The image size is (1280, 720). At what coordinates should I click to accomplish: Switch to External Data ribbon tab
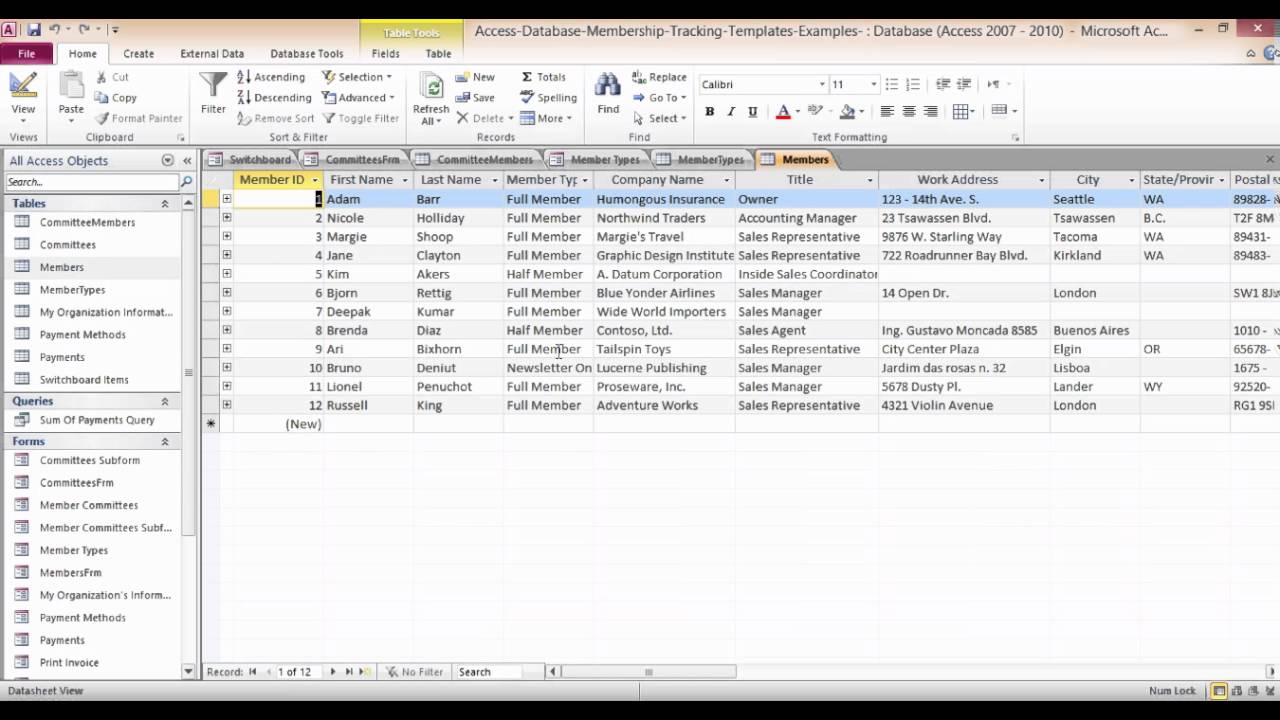212,54
